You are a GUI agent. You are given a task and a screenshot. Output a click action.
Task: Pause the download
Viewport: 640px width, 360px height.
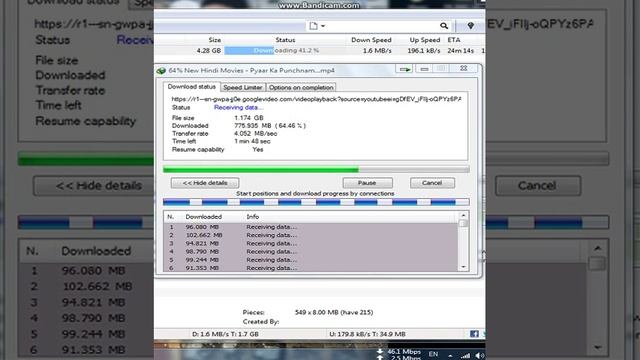pyautogui.click(x=367, y=183)
